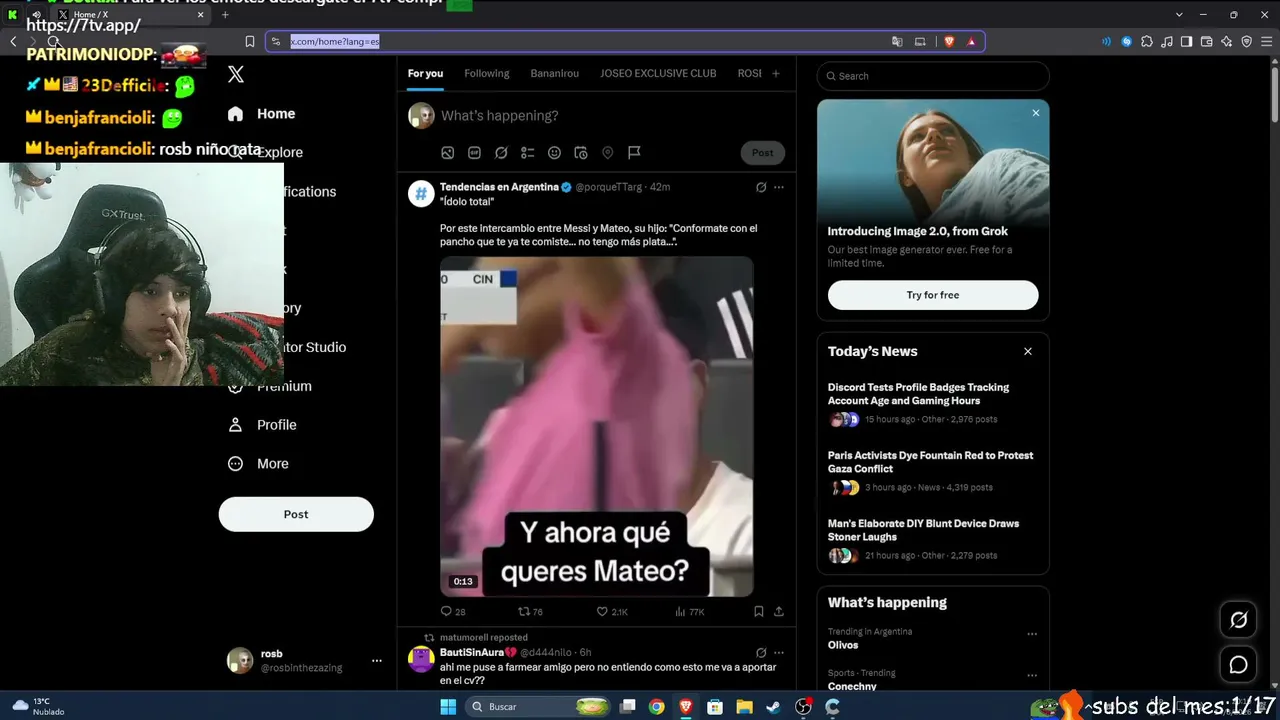Open Discord Tests Profile Badges news story

pos(918,394)
